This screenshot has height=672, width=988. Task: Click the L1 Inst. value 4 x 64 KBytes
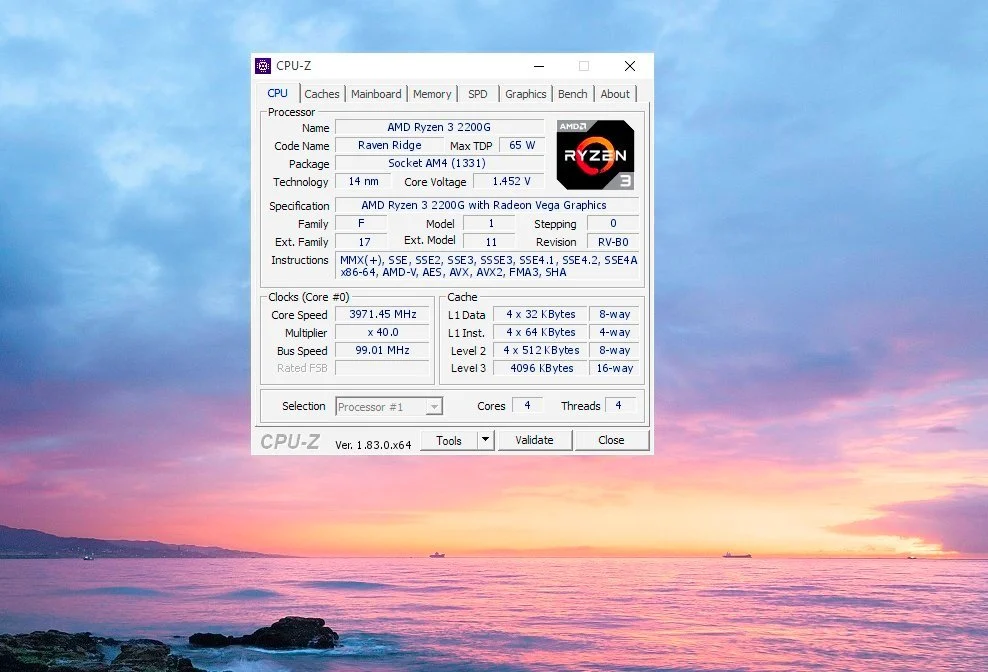coord(541,332)
